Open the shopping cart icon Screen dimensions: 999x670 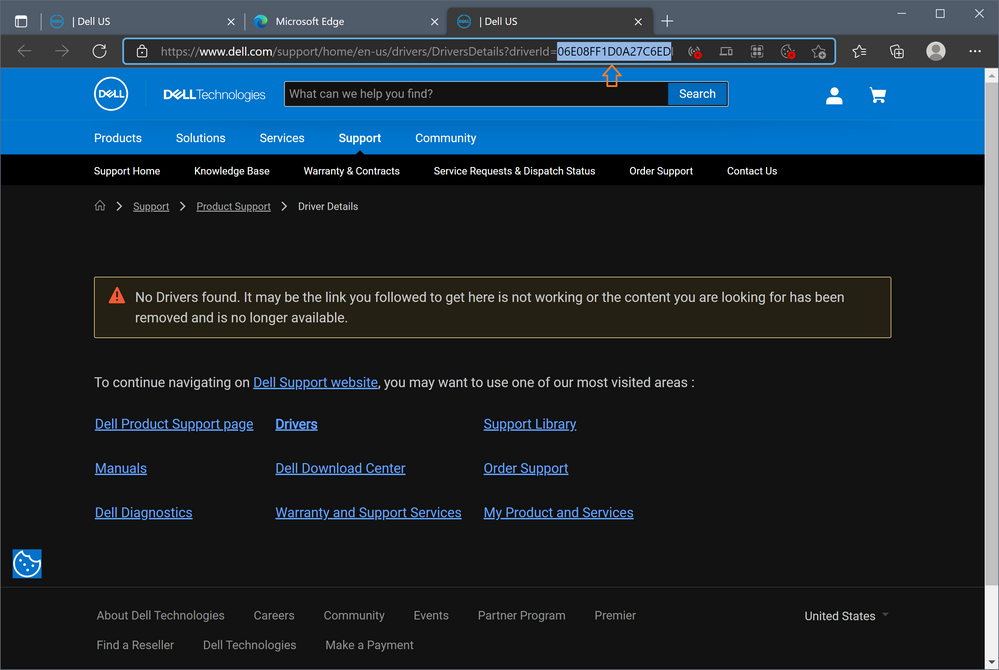tap(878, 96)
